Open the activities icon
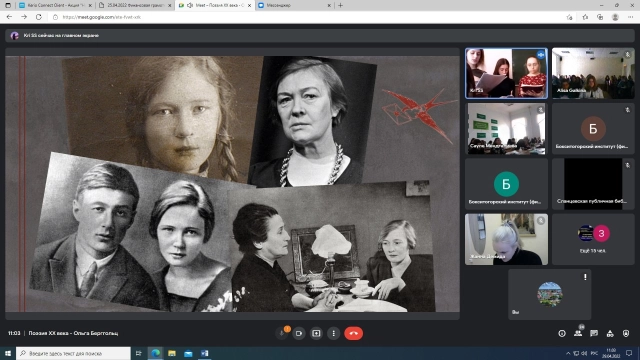 [610, 333]
